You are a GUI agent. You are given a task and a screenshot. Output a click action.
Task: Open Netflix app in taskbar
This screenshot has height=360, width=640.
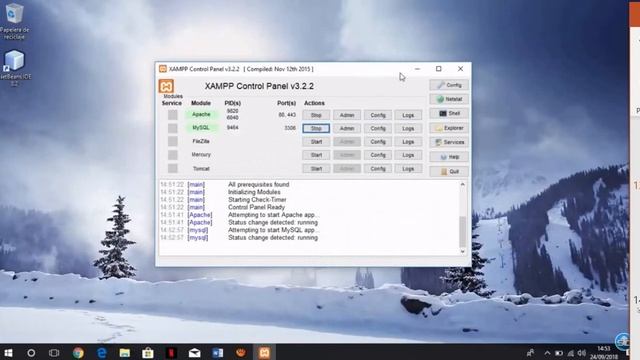point(171,353)
